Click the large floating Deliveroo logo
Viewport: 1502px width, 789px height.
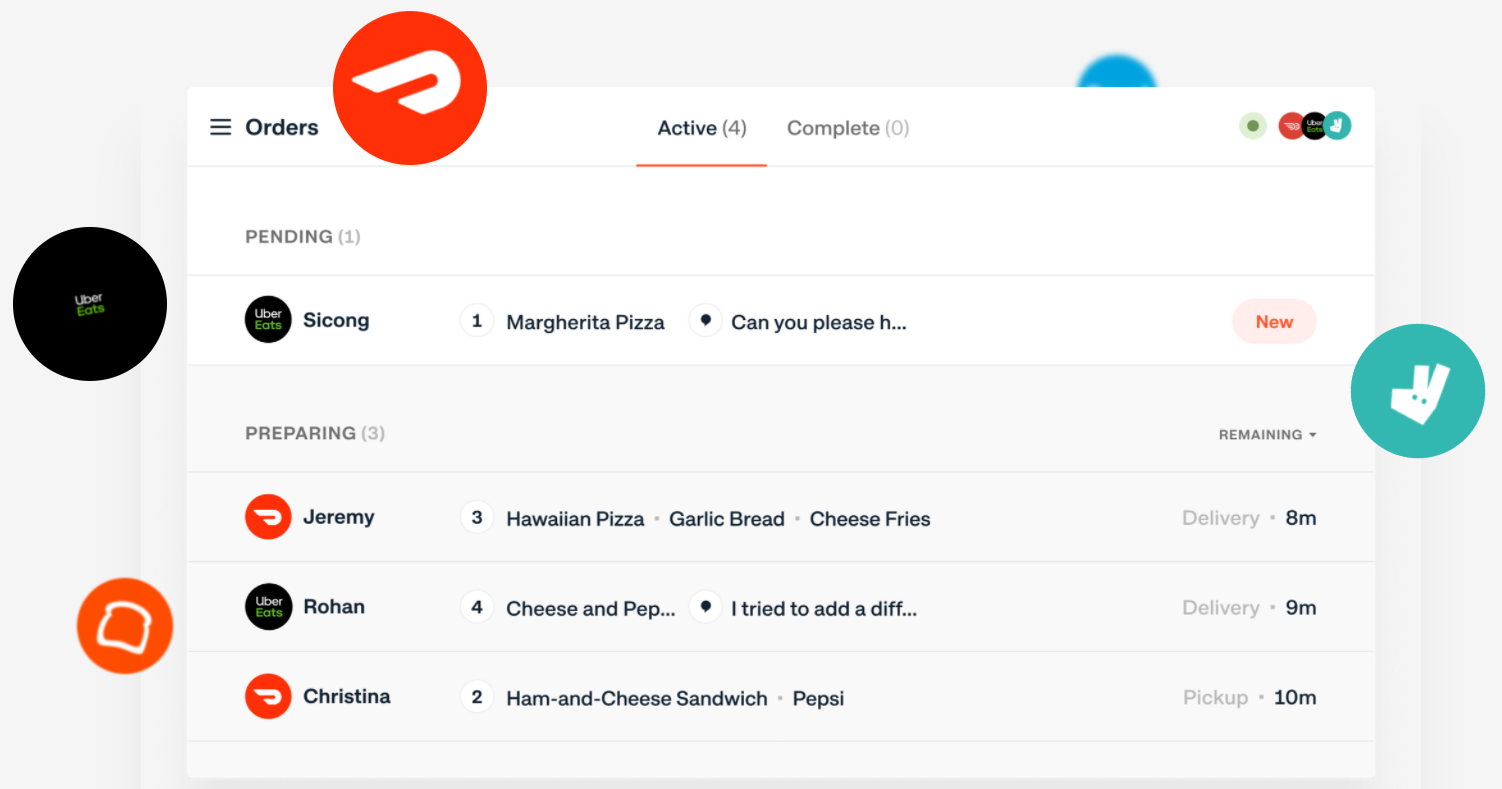1417,391
